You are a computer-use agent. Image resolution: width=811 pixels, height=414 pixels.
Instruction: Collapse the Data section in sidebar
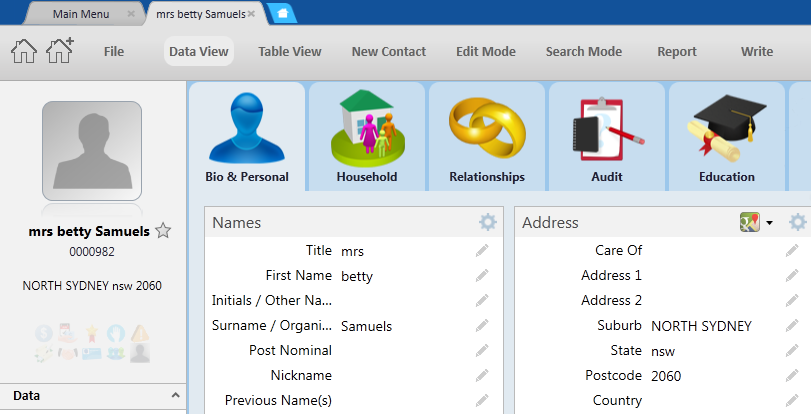tap(175, 396)
